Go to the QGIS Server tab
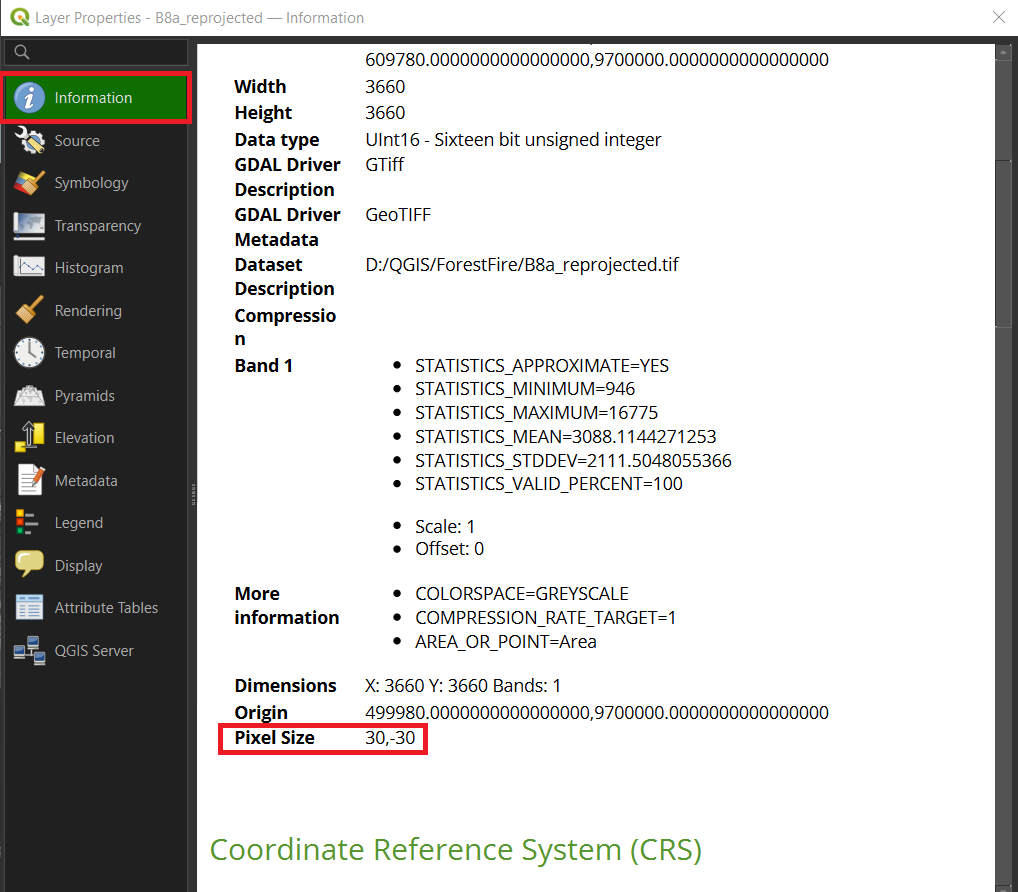The image size is (1018, 892). [x=94, y=651]
